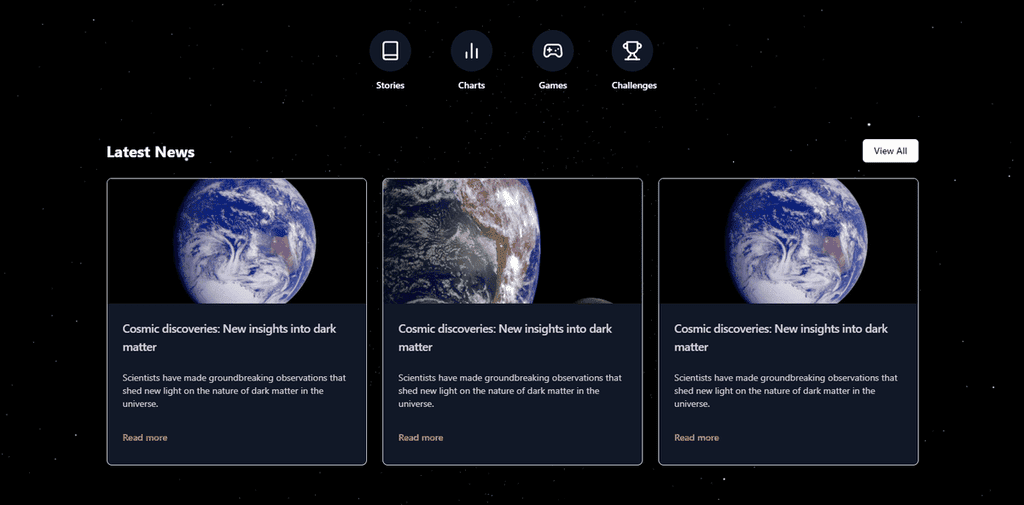Open the first card's Earth globe image

click(x=236, y=241)
